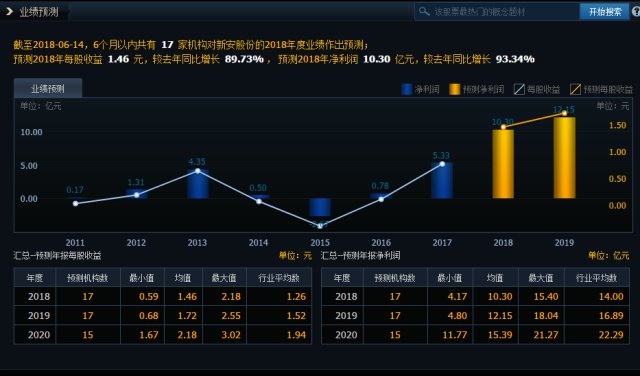Click the 2012 EPS data point
640x376 pixels.
(x=137, y=195)
